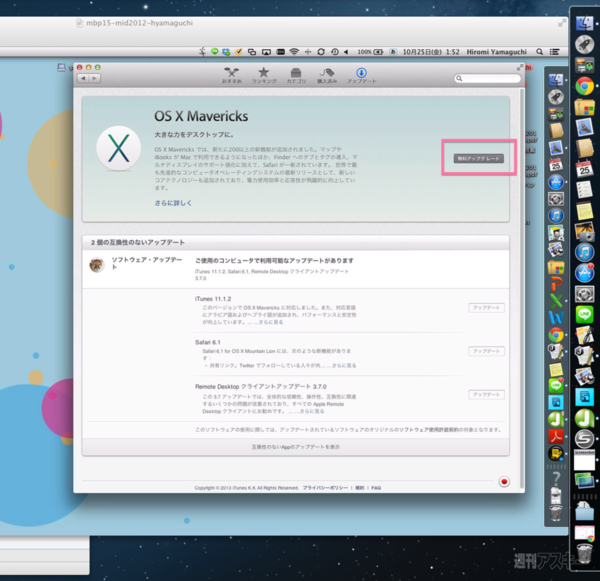Click the App Store window vertical scrollbar
Image resolution: width=600 pixels, height=581 pixels.
[x=522, y=289]
